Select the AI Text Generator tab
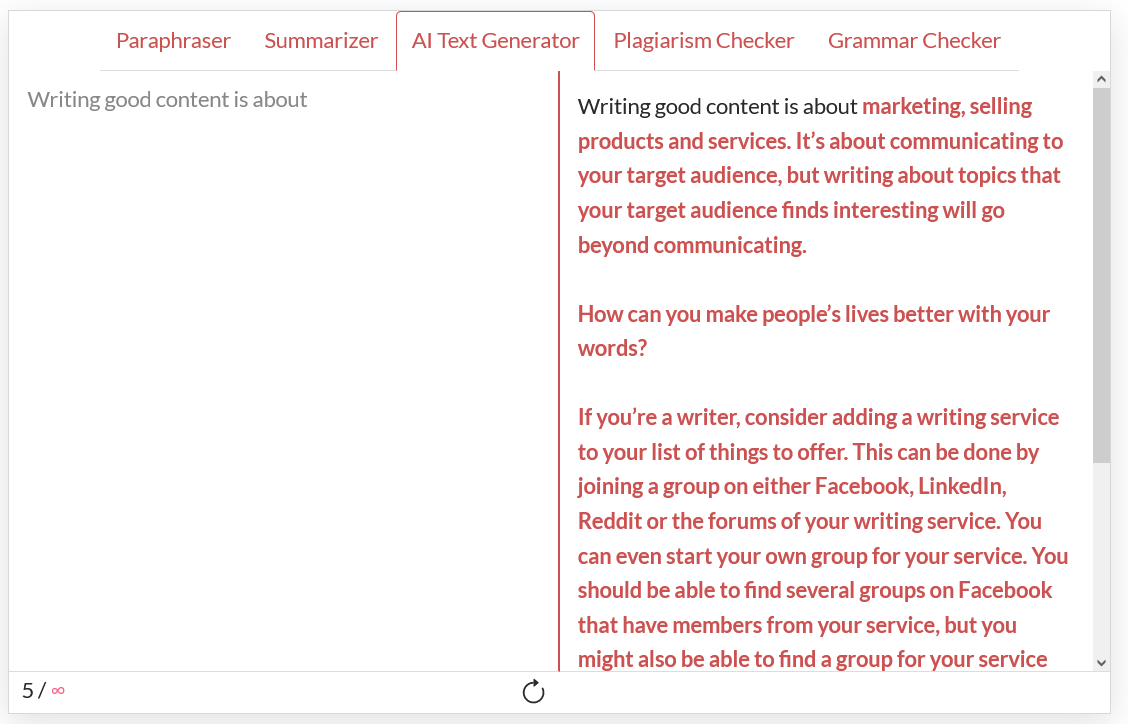Screen dimensions: 1128x724 coord(496,41)
